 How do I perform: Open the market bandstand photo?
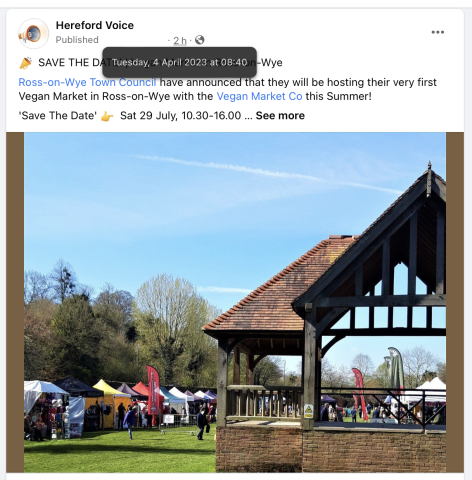pos(235,302)
